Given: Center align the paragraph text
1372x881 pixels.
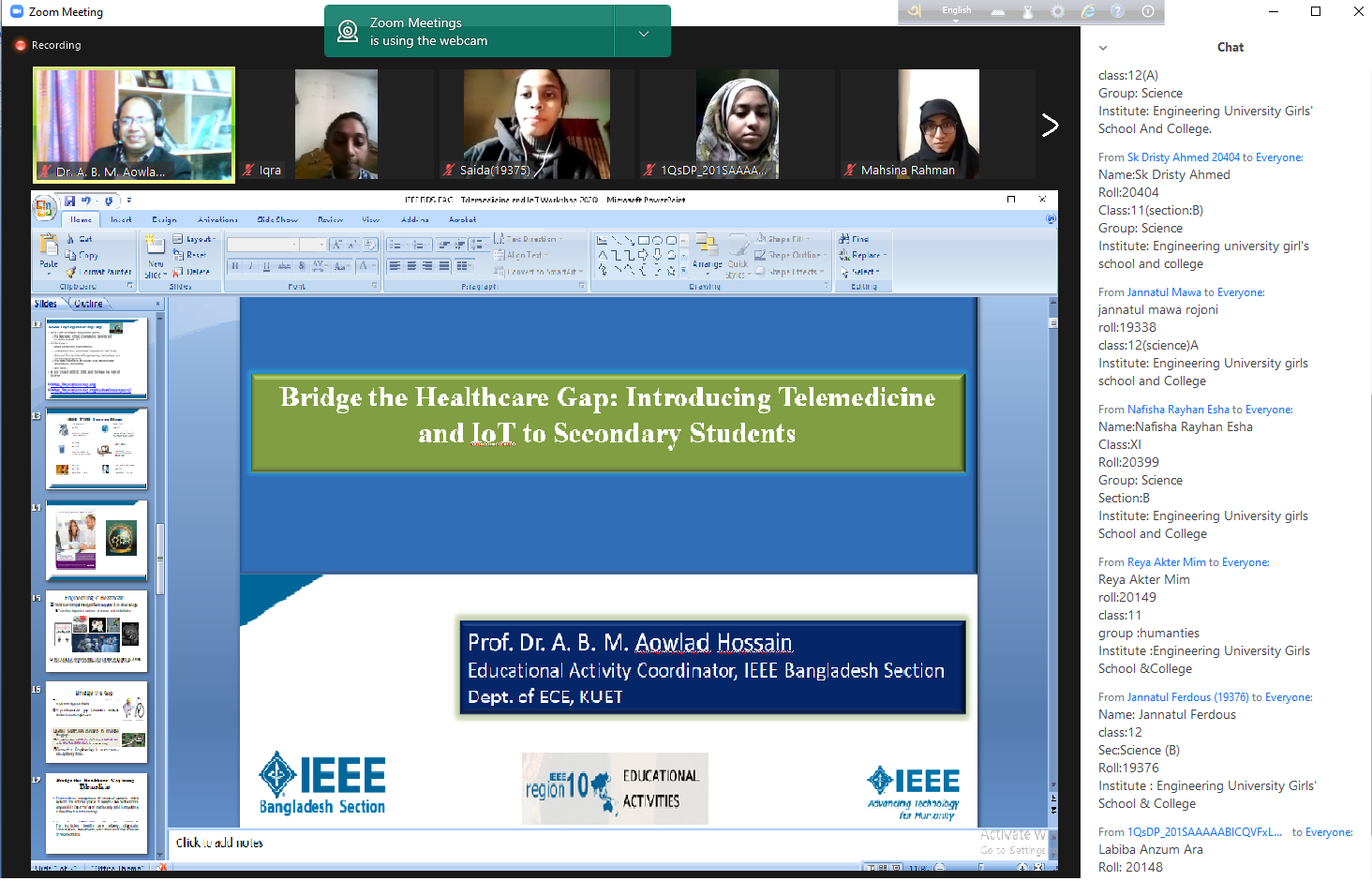Looking at the screenshot, I should coord(410,266).
